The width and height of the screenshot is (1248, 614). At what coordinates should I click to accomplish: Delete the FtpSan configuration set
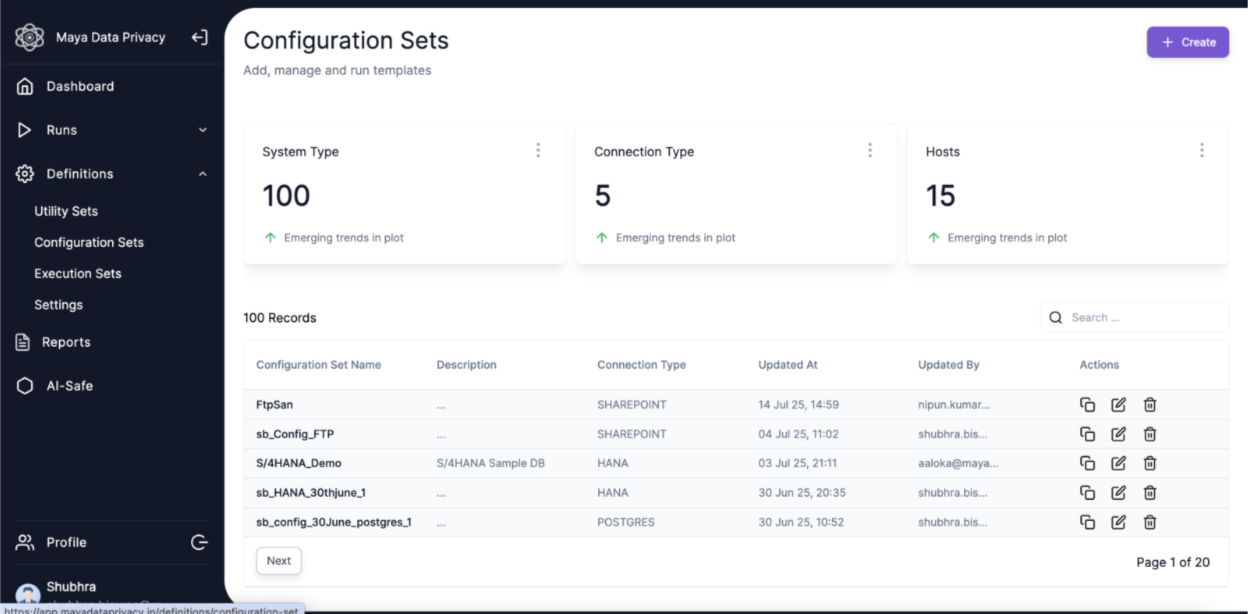coord(1150,405)
